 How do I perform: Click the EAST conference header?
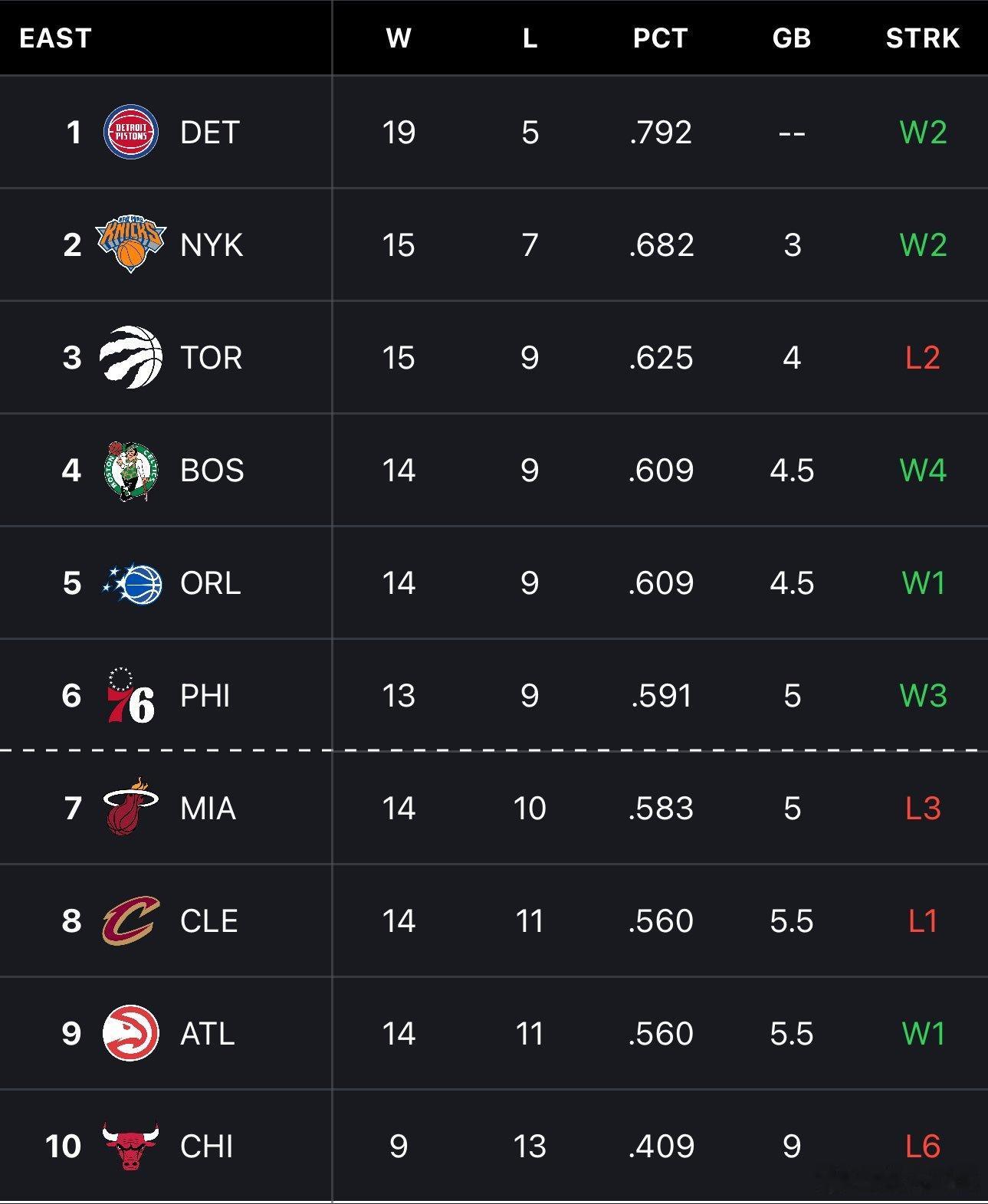click(55, 38)
